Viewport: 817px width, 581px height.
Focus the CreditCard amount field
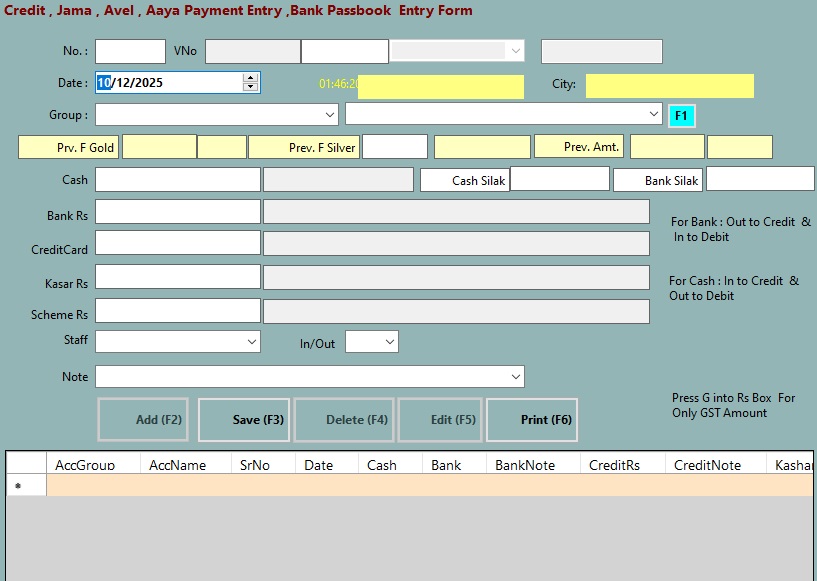[x=177, y=243]
